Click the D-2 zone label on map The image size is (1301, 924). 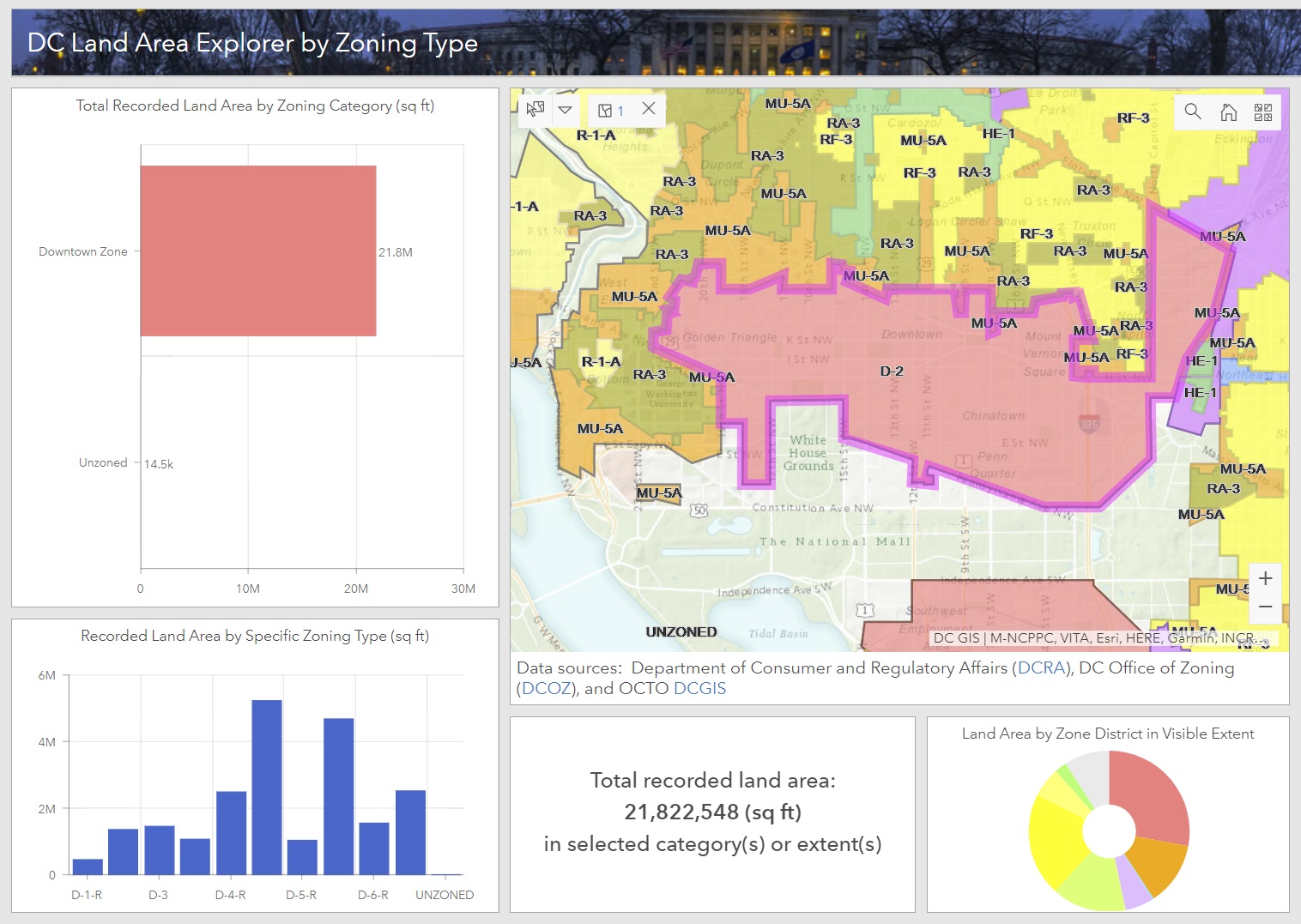[x=892, y=371]
